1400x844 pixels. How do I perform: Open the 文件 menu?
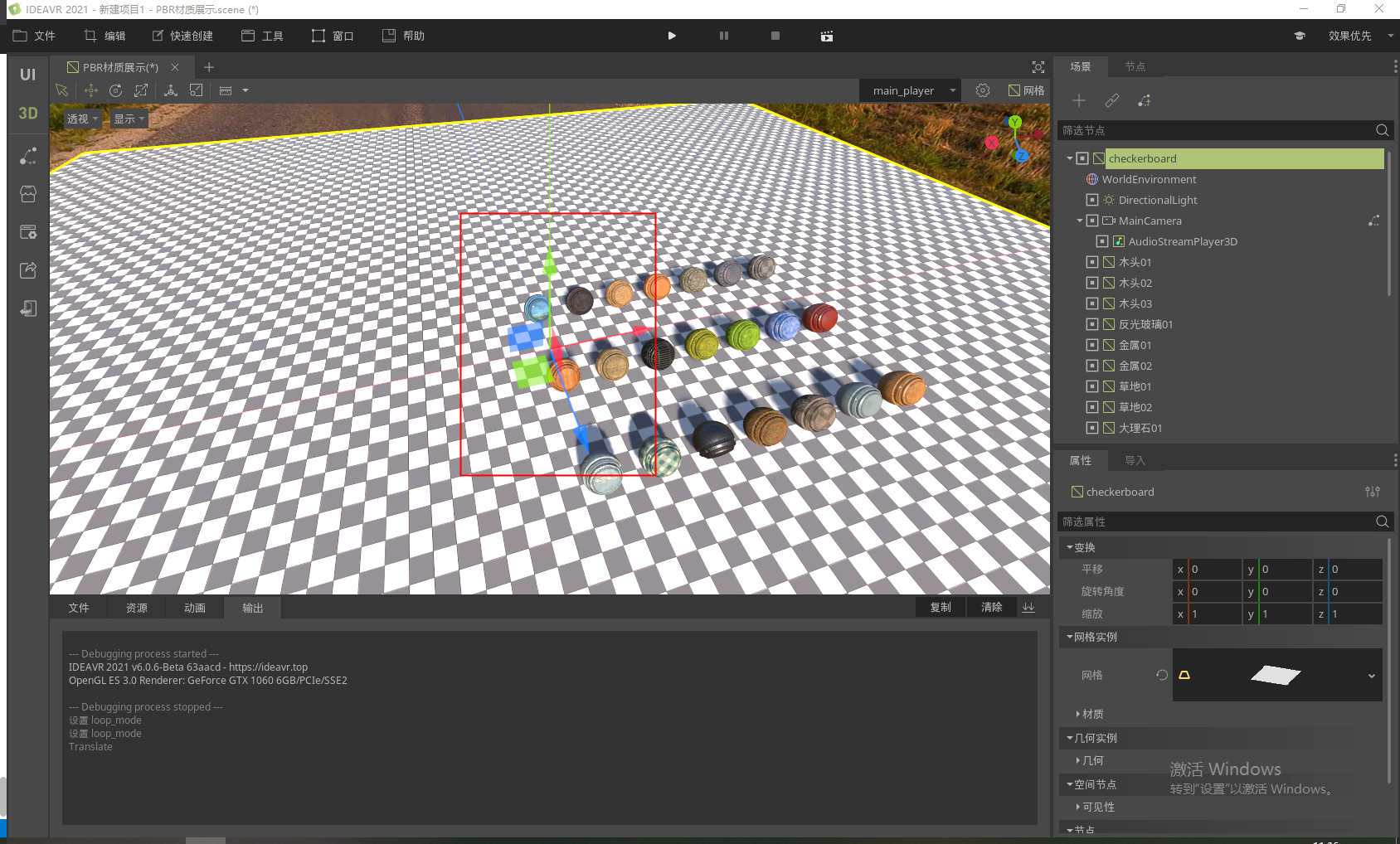pyautogui.click(x=34, y=36)
